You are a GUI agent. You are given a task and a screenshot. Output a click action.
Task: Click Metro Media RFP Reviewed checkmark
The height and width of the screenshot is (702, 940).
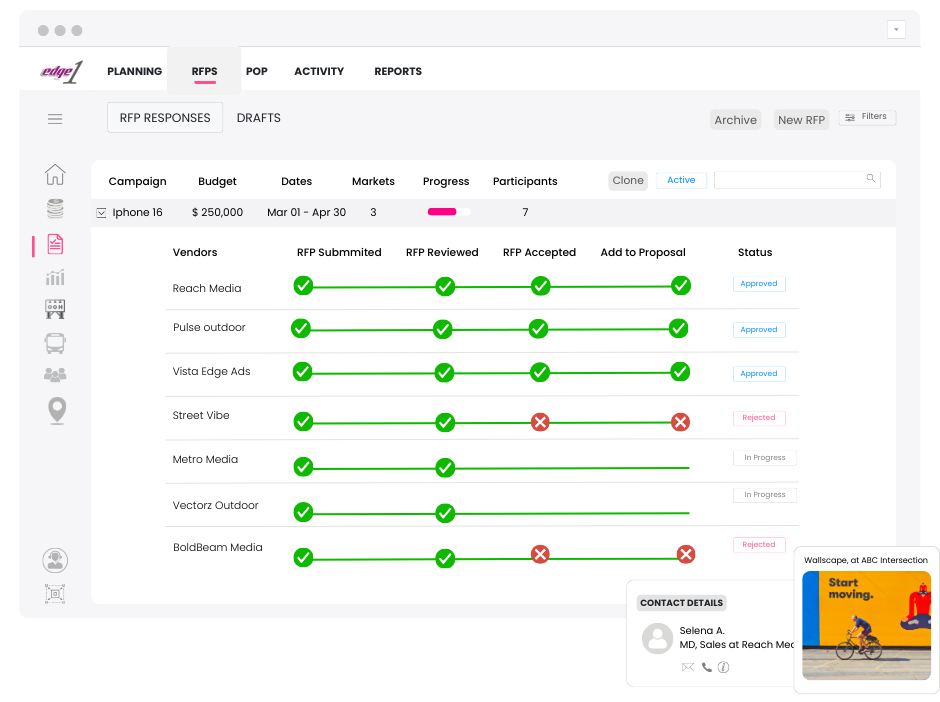point(445,468)
